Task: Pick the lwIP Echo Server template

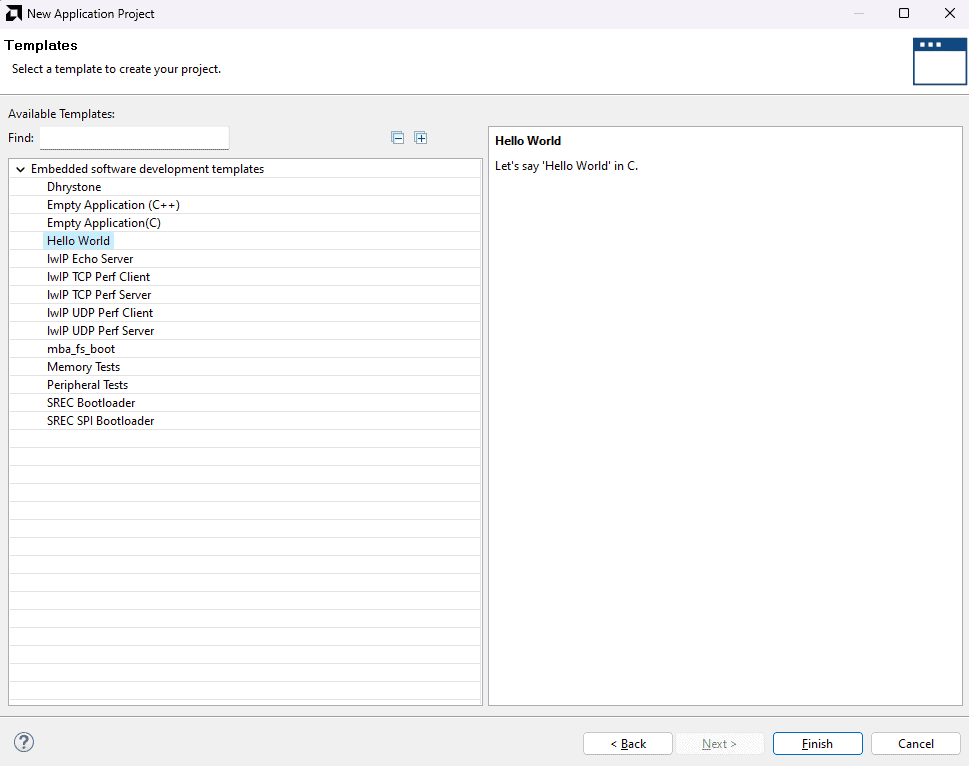Action: (90, 259)
